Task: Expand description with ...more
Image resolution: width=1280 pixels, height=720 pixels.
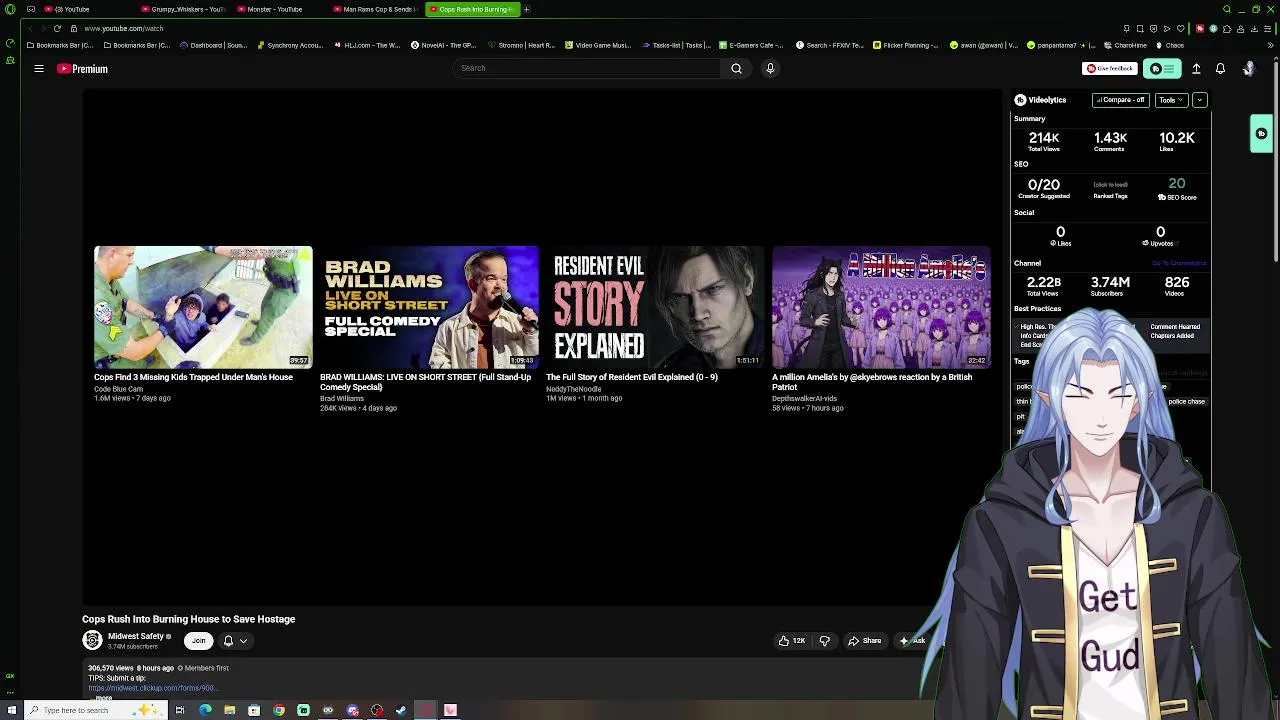Action: click(100, 698)
